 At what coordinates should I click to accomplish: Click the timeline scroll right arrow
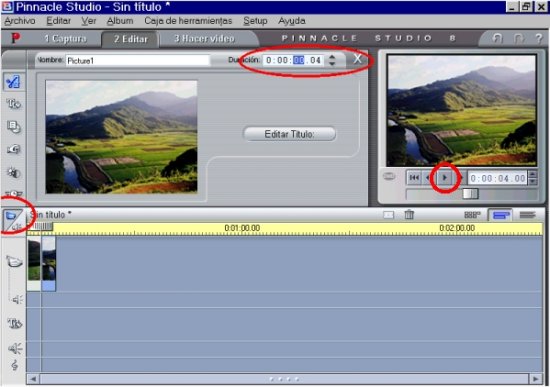coord(535,379)
